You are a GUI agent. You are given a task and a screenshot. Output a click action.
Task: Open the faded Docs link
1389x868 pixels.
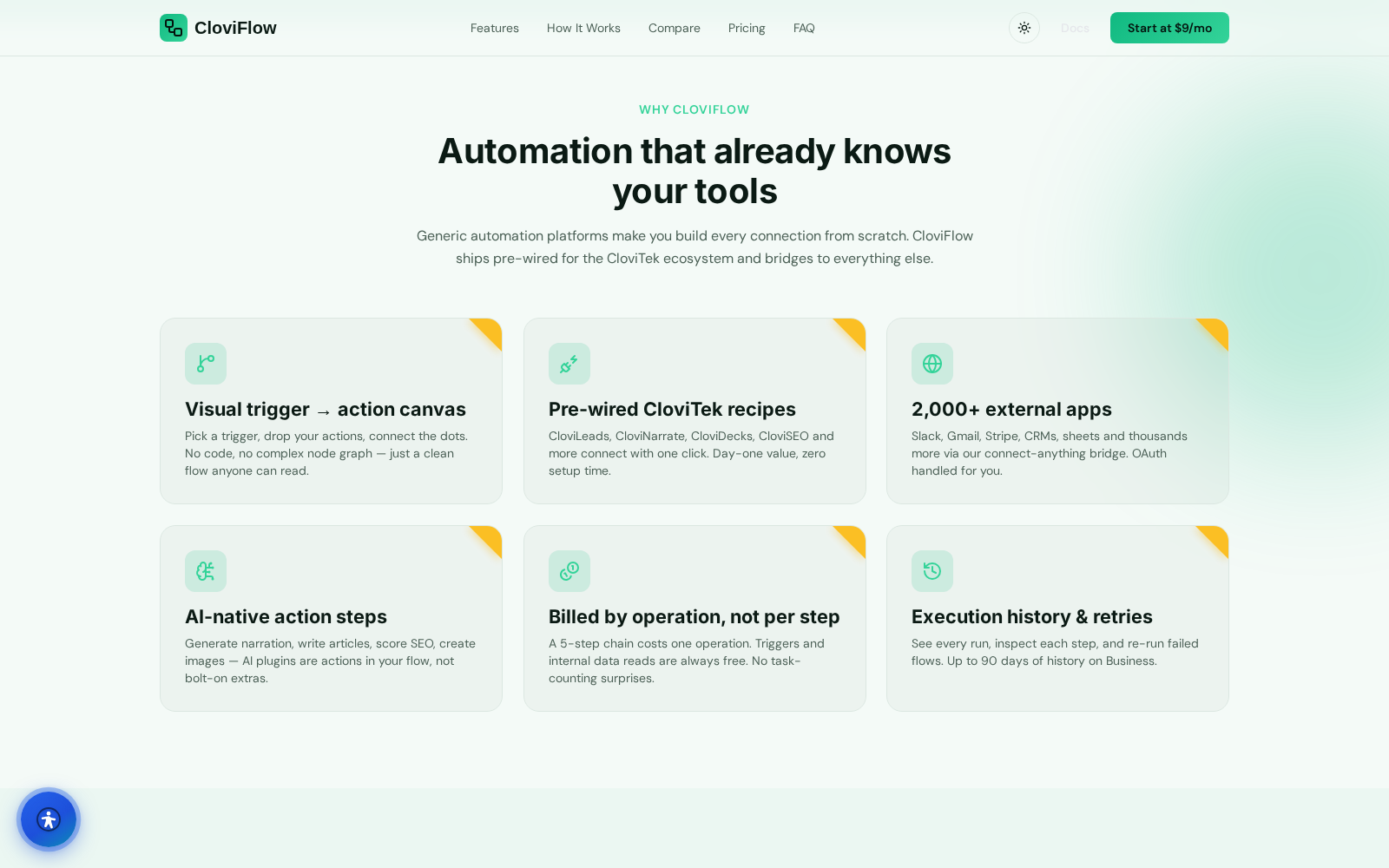point(1075,28)
